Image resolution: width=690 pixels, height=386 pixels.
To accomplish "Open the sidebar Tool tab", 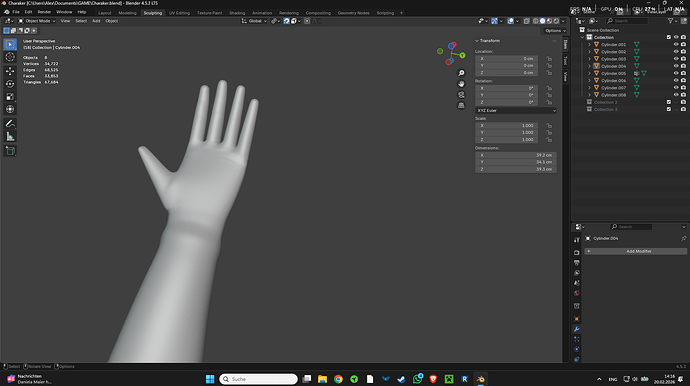I will pos(565,60).
